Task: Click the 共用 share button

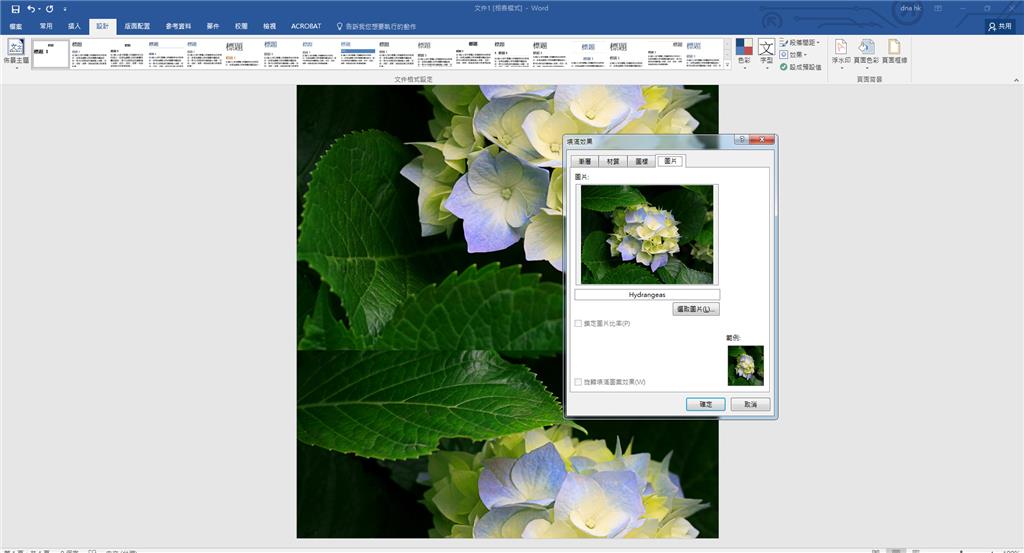Action: coord(1000,26)
